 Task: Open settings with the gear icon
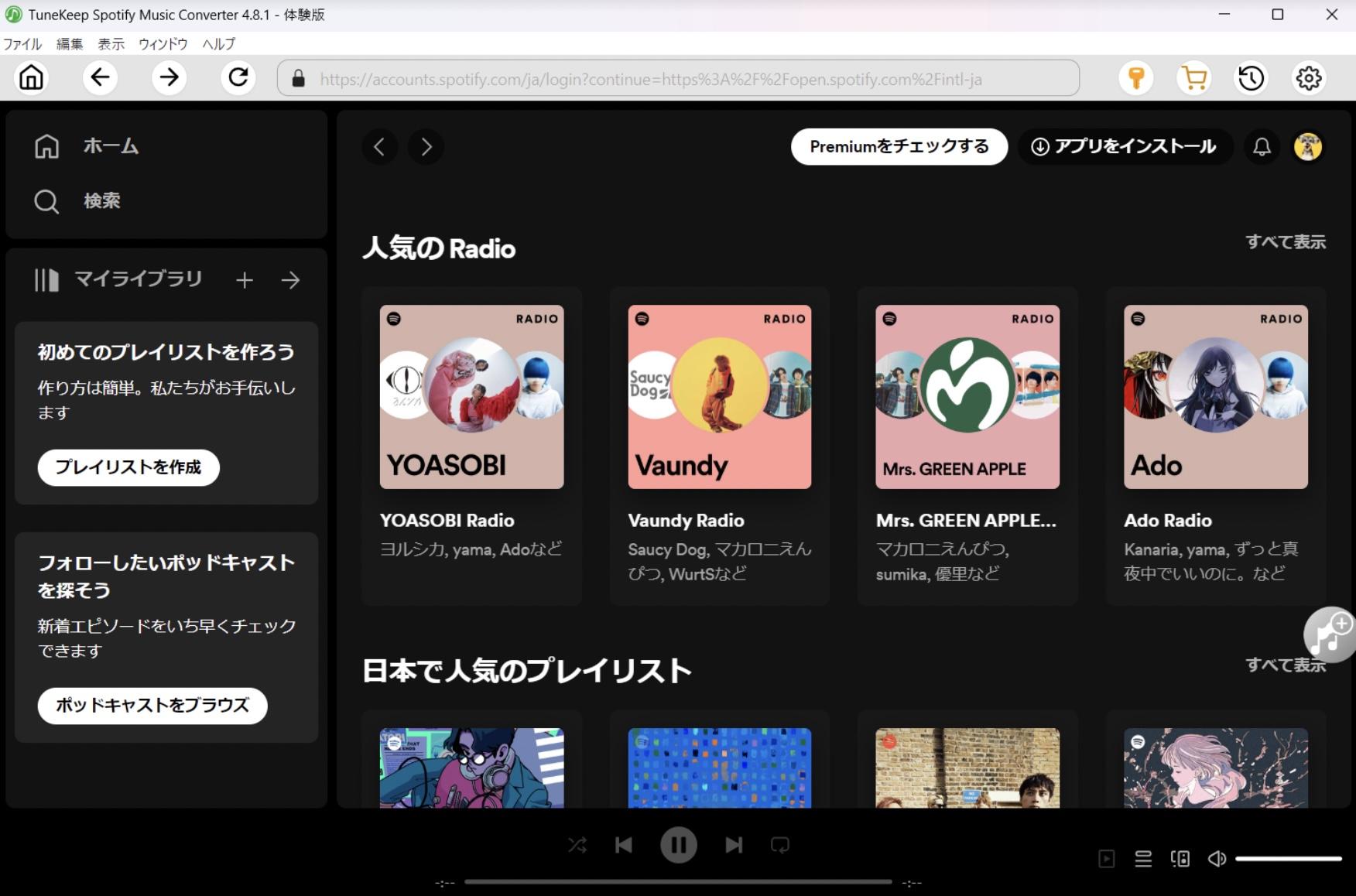tap(1309, 77)
